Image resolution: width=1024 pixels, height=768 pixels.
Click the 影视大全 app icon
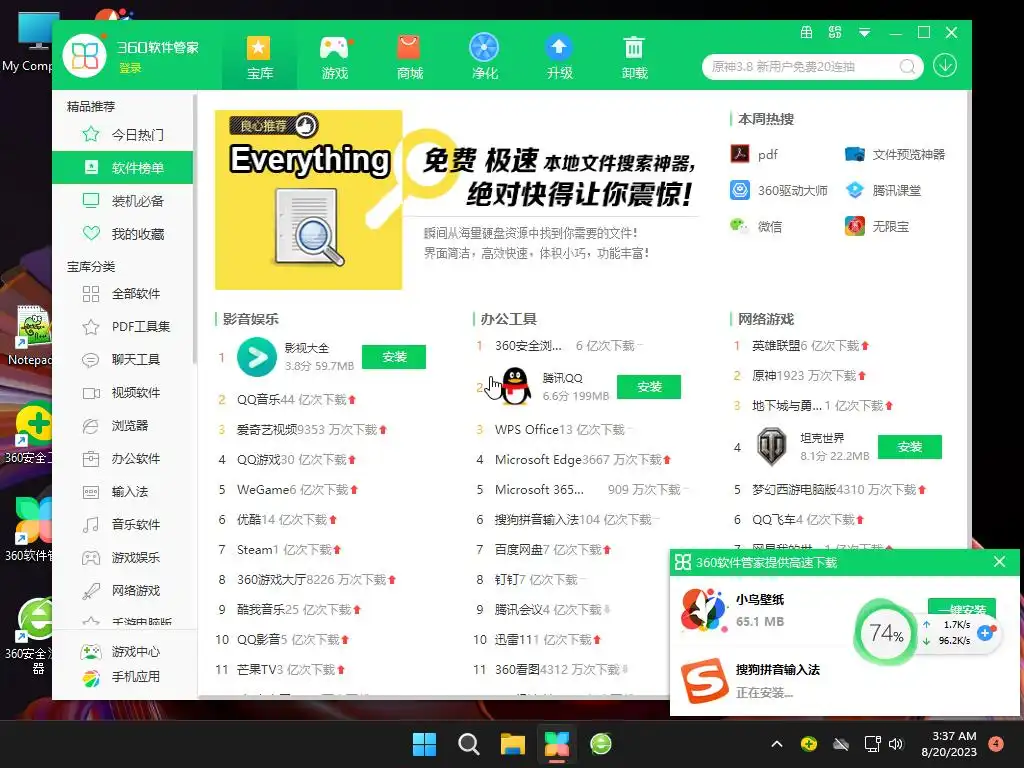click(257, 357)
